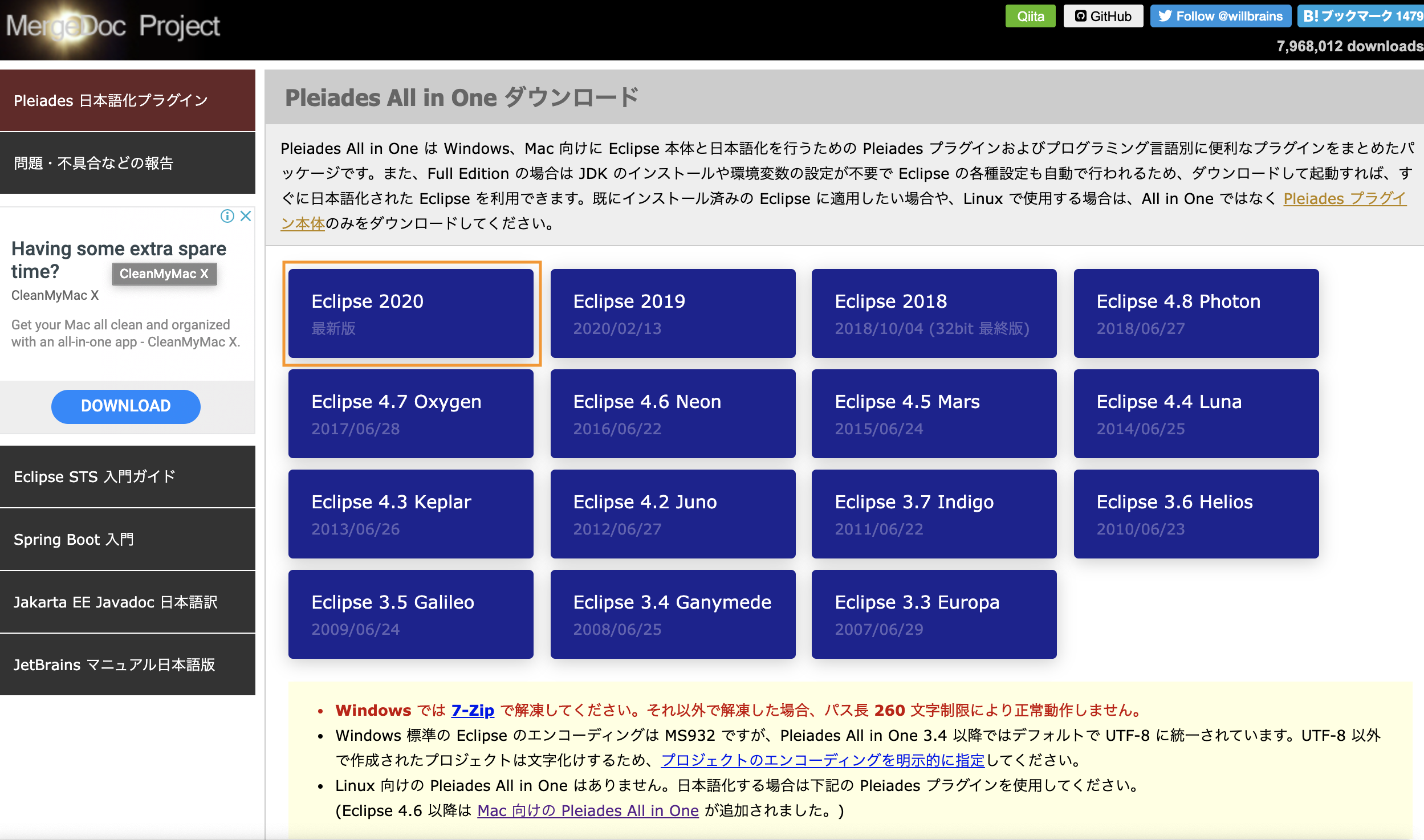Select the Eclipse 3.6 Helios tile
1424x840 pixels.
point(1196,514)
